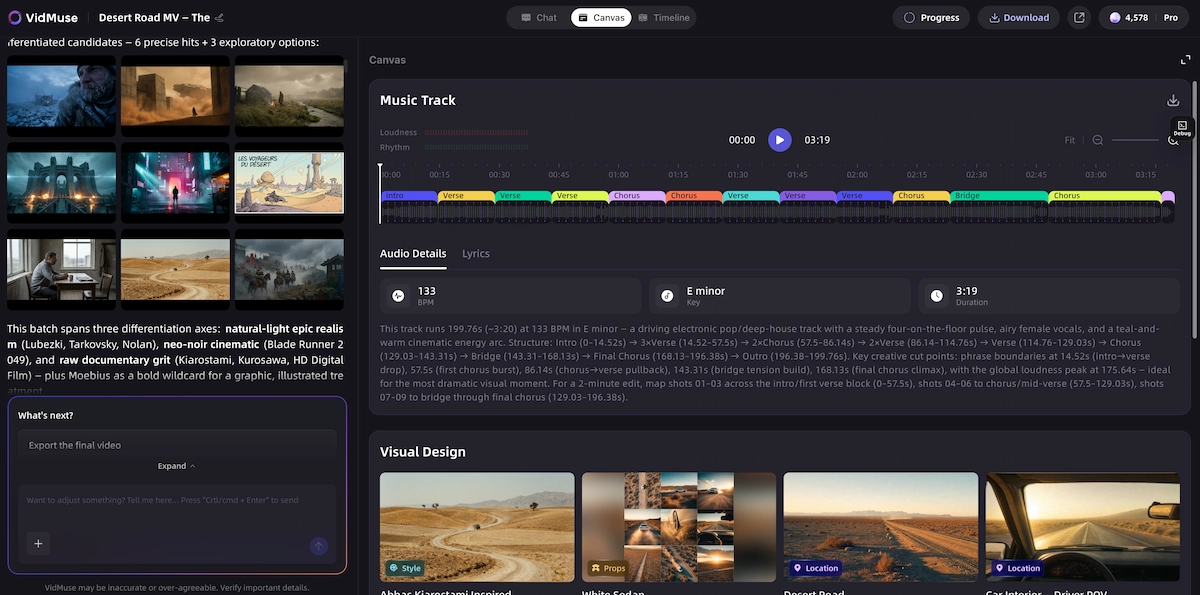Open the Abbas Kiarostami Inspired style card

coord(477,527)
